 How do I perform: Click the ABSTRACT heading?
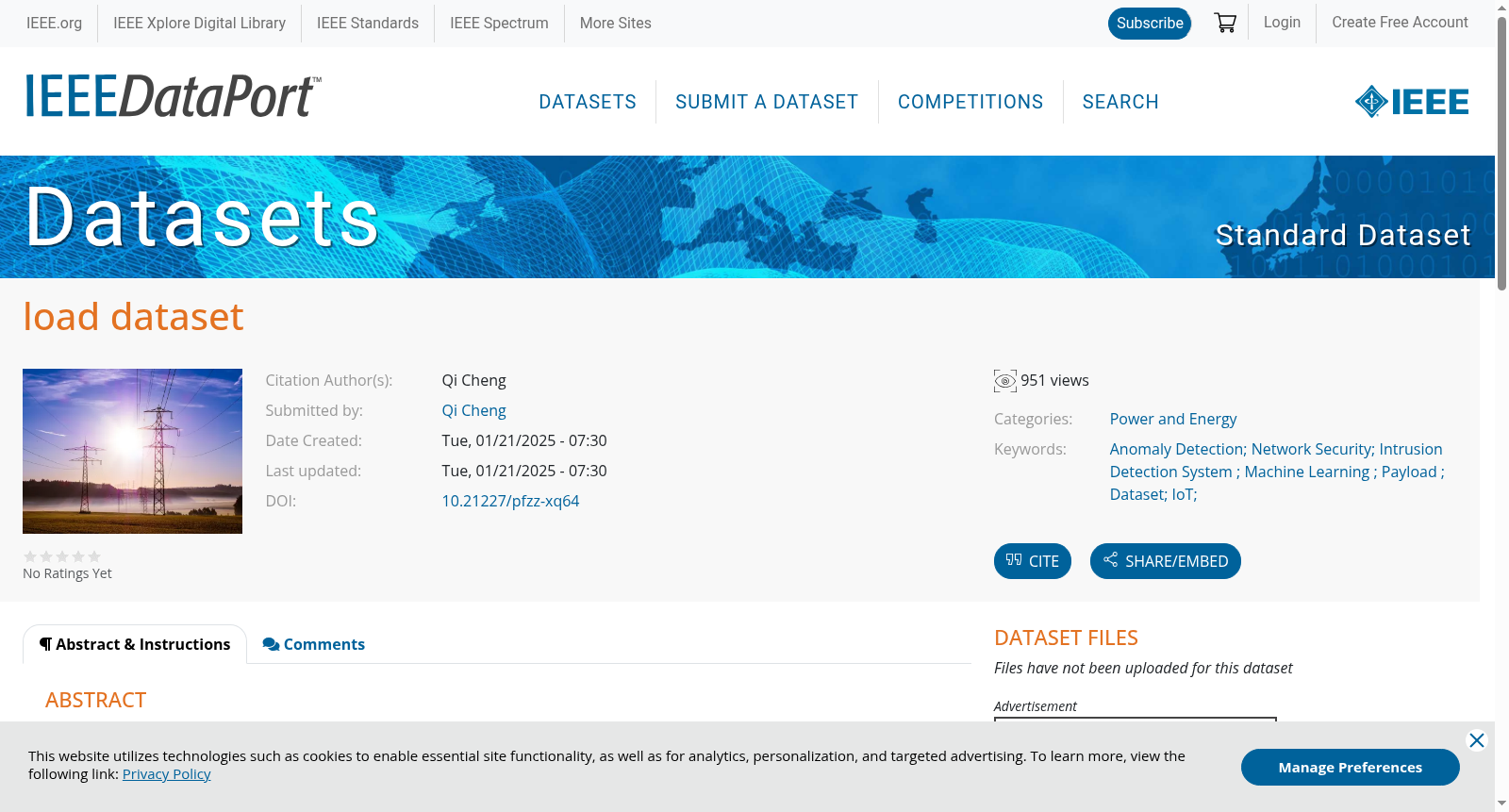[95, 701]
